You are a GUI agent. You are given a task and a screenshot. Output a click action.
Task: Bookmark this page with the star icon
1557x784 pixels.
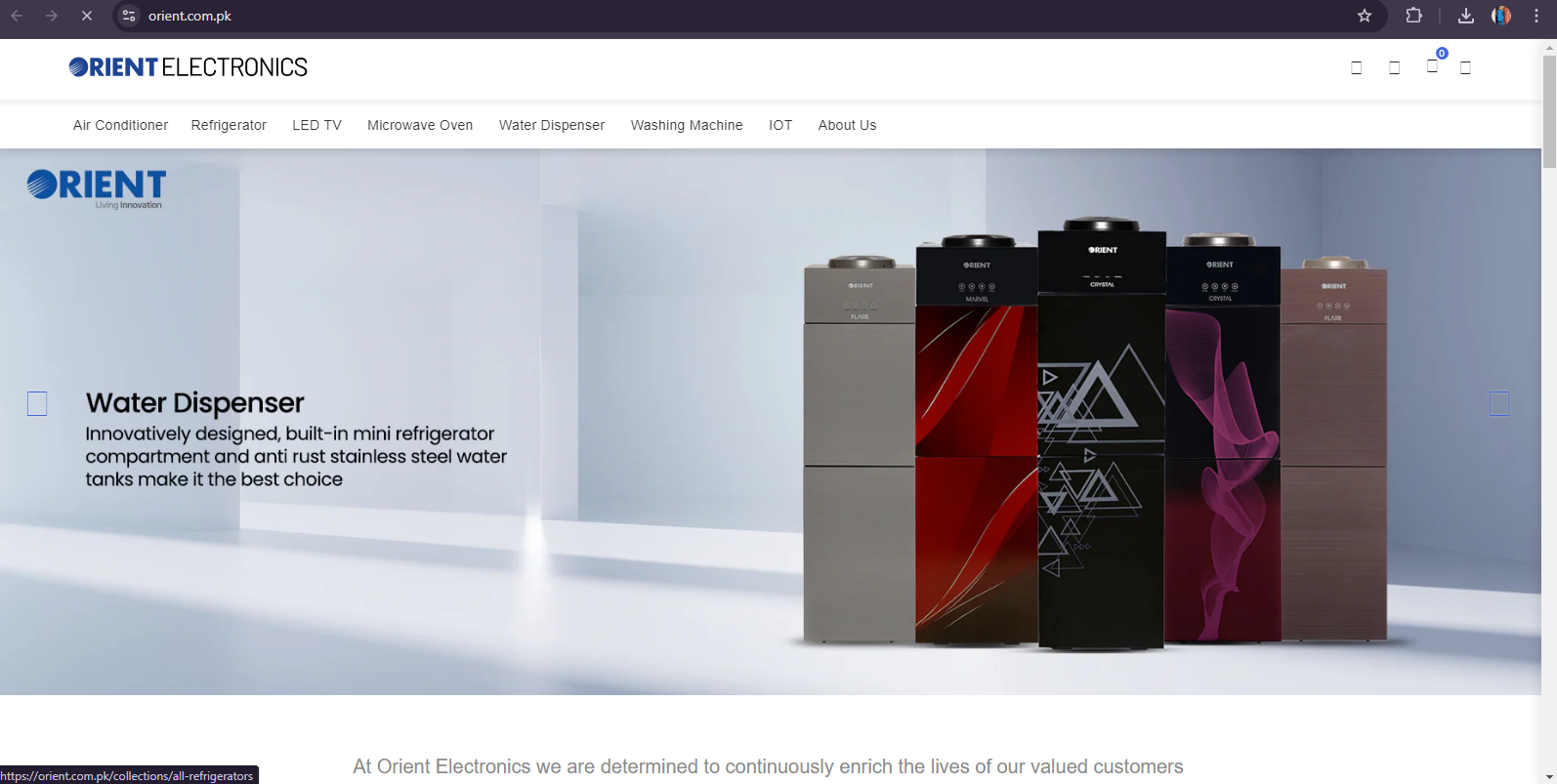pyautogui.click(x=1365, y=16)
